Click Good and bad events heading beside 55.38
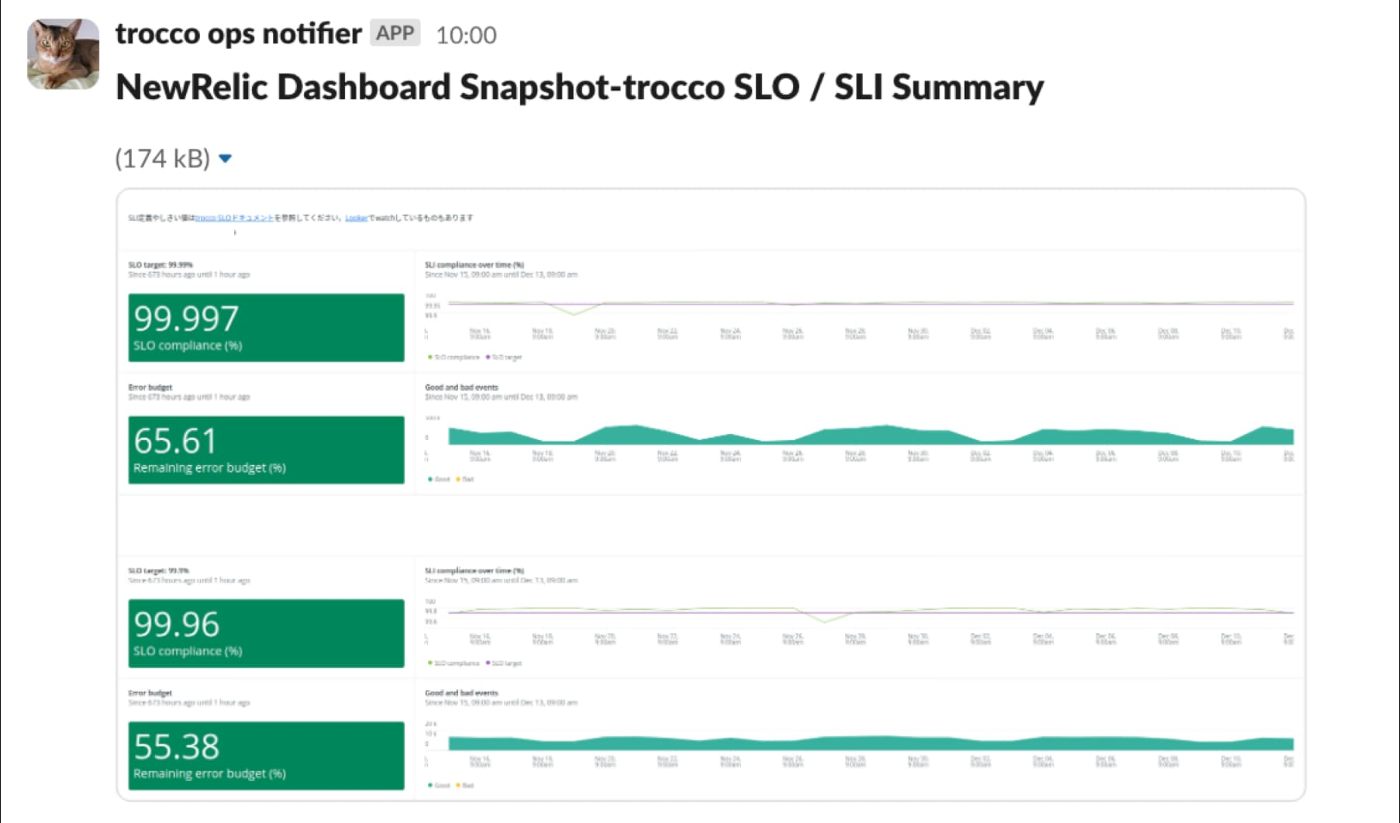 (x=461, y=692)
